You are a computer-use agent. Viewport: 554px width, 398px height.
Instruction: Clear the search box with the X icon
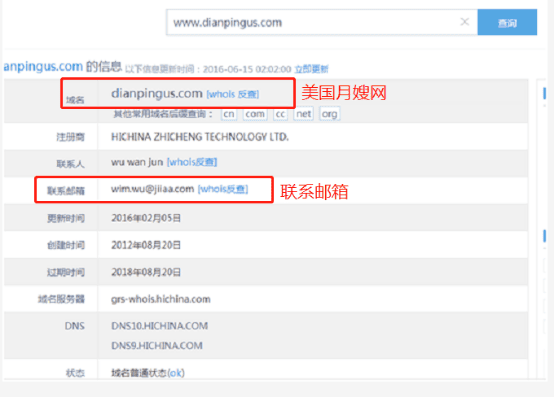[465, 22]
